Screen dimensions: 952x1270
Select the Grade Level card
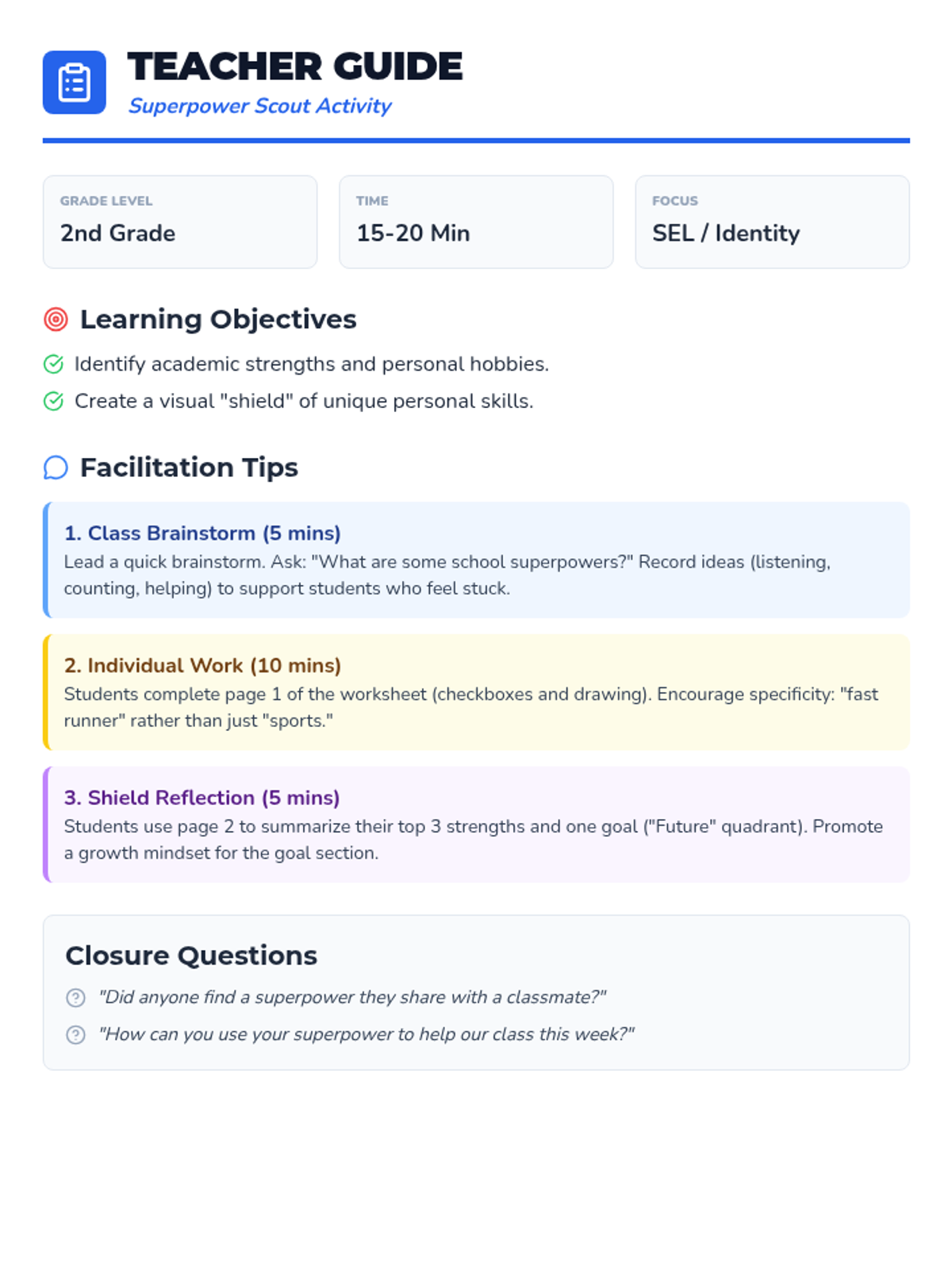pyautogui.click(x=180, y=222)
